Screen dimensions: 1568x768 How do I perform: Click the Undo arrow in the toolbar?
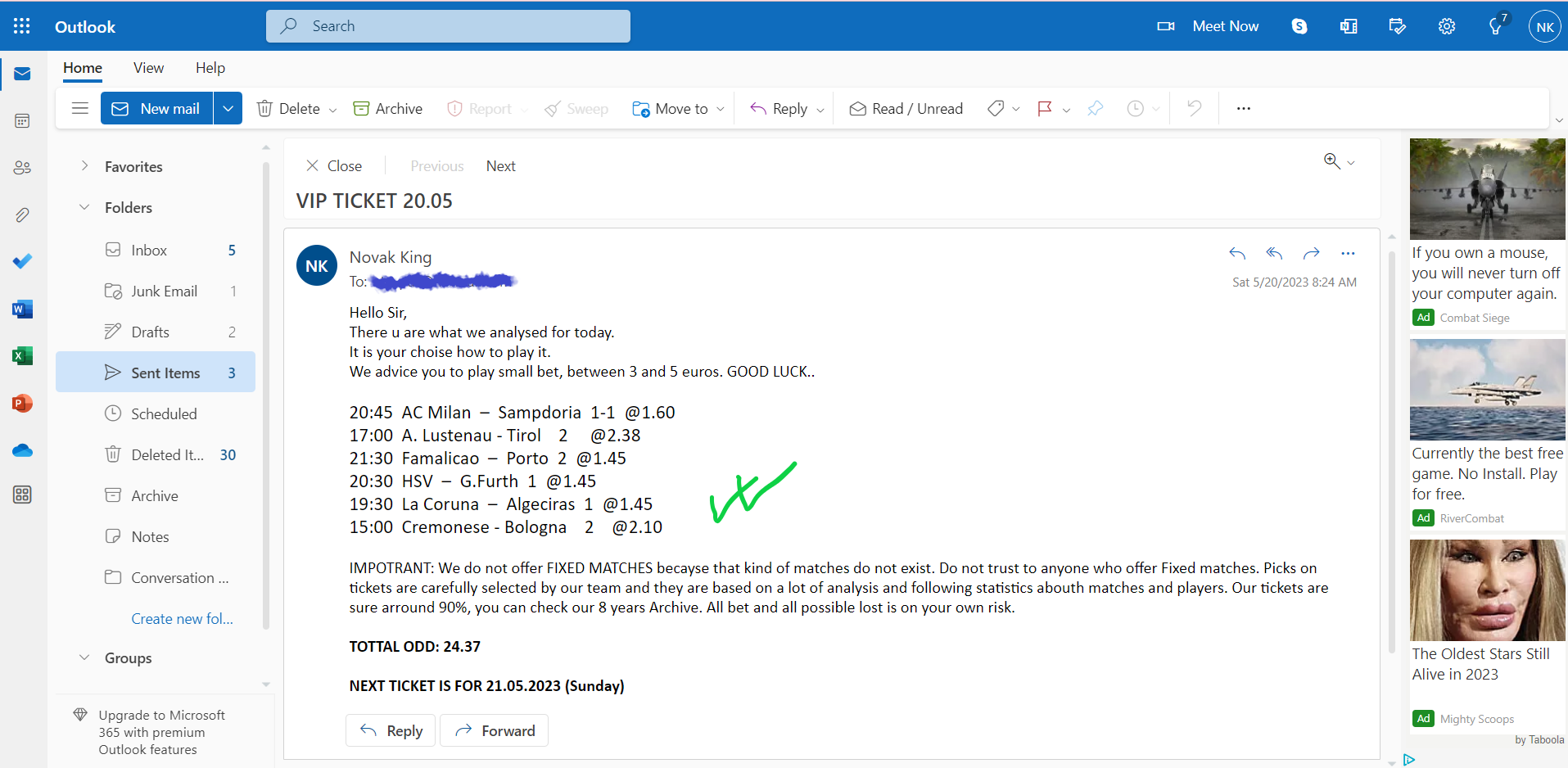[1195, 108]
